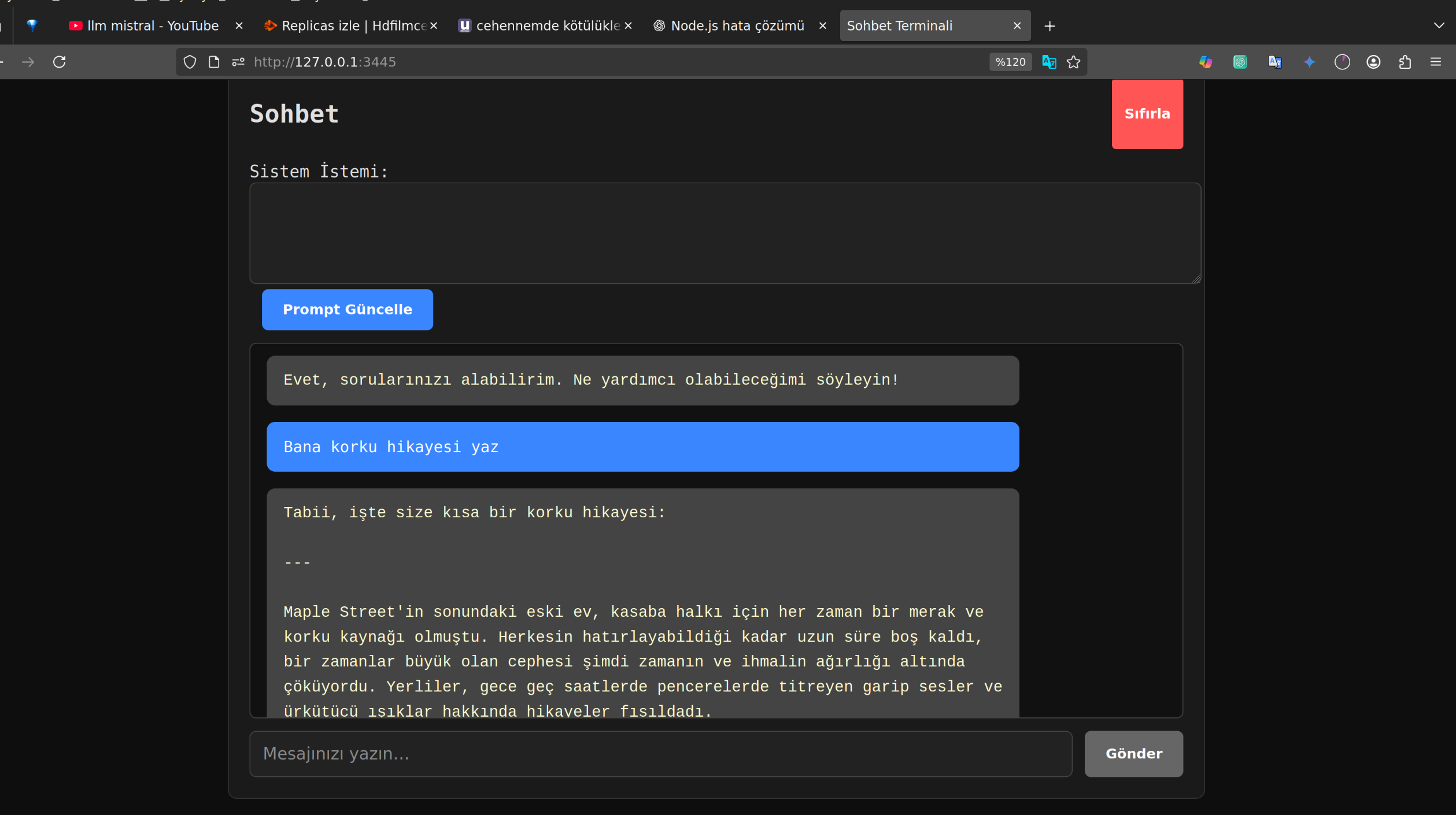Open a new tab with plus button
The width and height of the screenshot is (1456, 815).
(x=1050, y=26)
